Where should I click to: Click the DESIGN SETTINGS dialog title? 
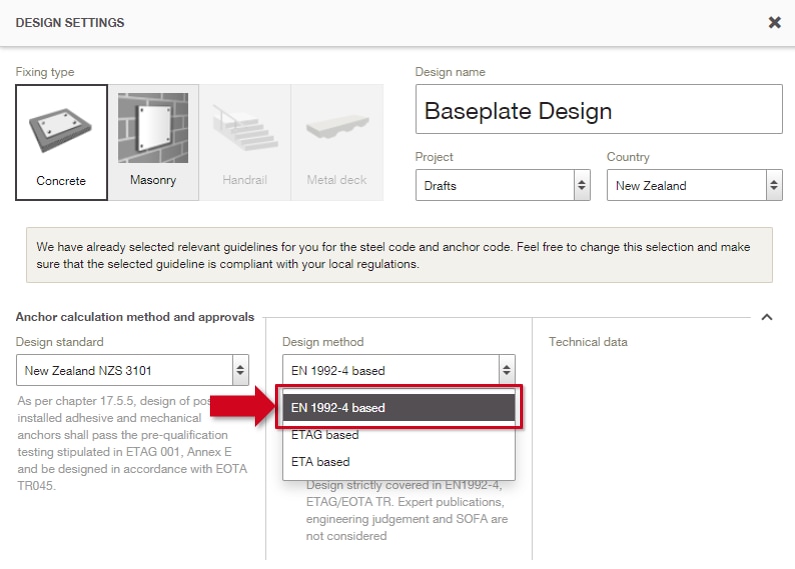70,23
